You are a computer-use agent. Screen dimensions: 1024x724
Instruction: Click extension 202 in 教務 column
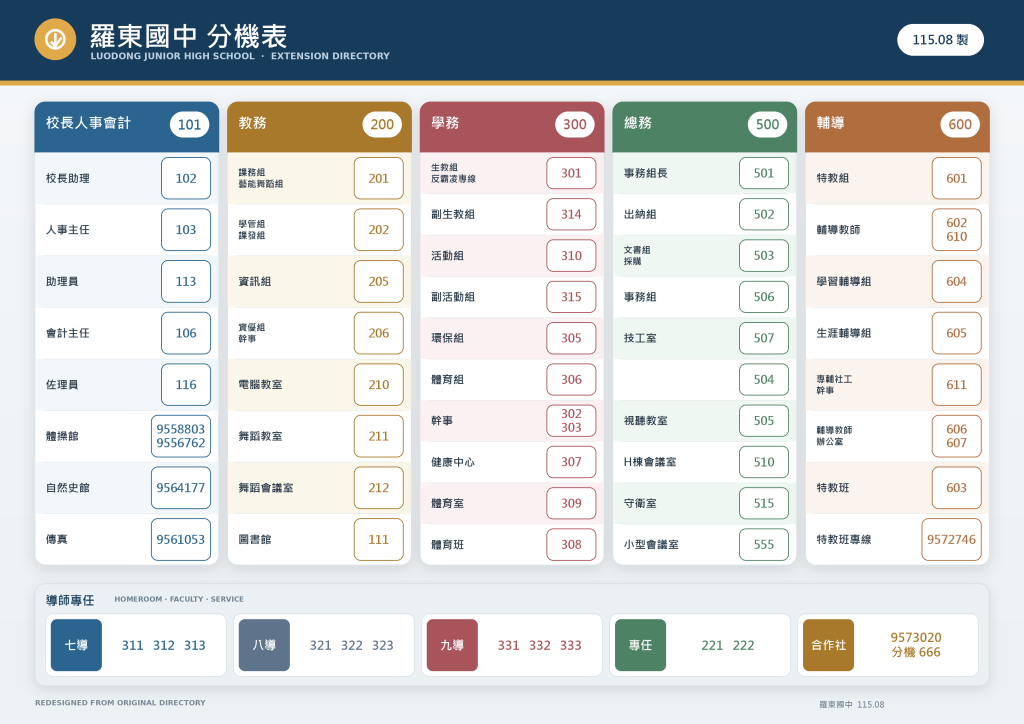coord(379,230)
